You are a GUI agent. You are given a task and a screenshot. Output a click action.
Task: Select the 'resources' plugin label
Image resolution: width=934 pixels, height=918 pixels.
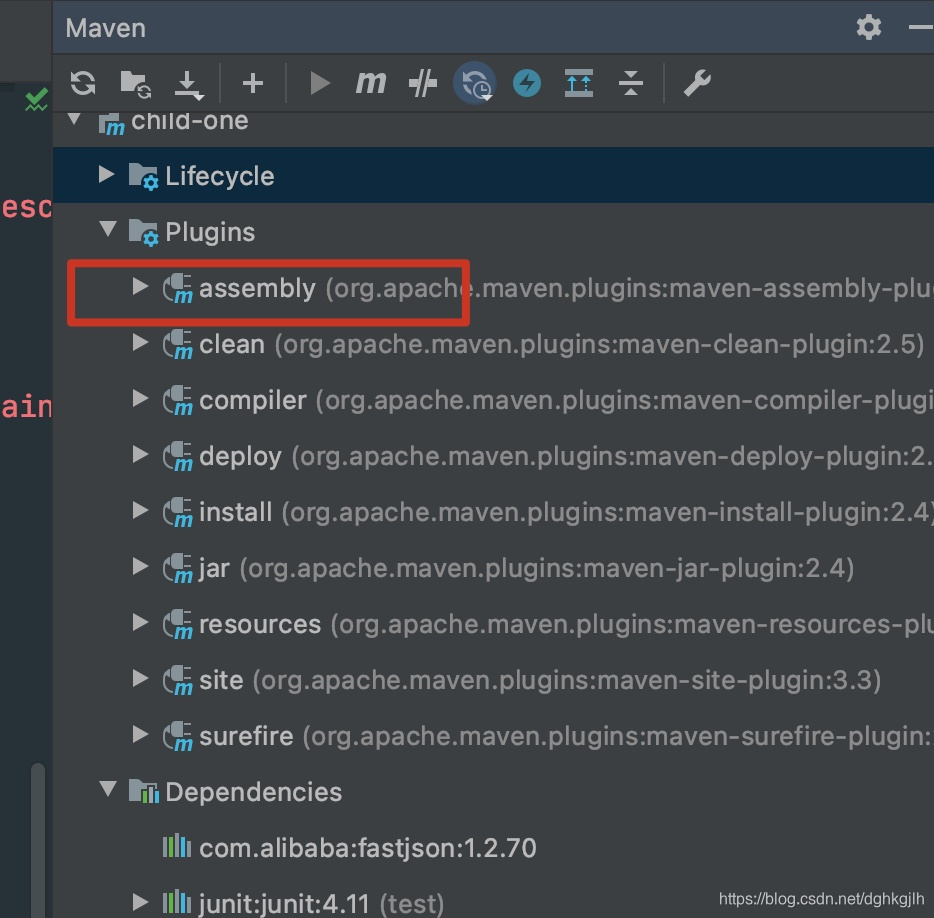260,624
